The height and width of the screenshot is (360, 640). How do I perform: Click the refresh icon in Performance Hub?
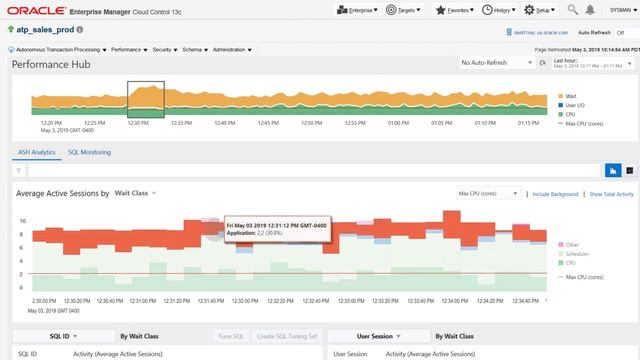[x=542, y=63]
